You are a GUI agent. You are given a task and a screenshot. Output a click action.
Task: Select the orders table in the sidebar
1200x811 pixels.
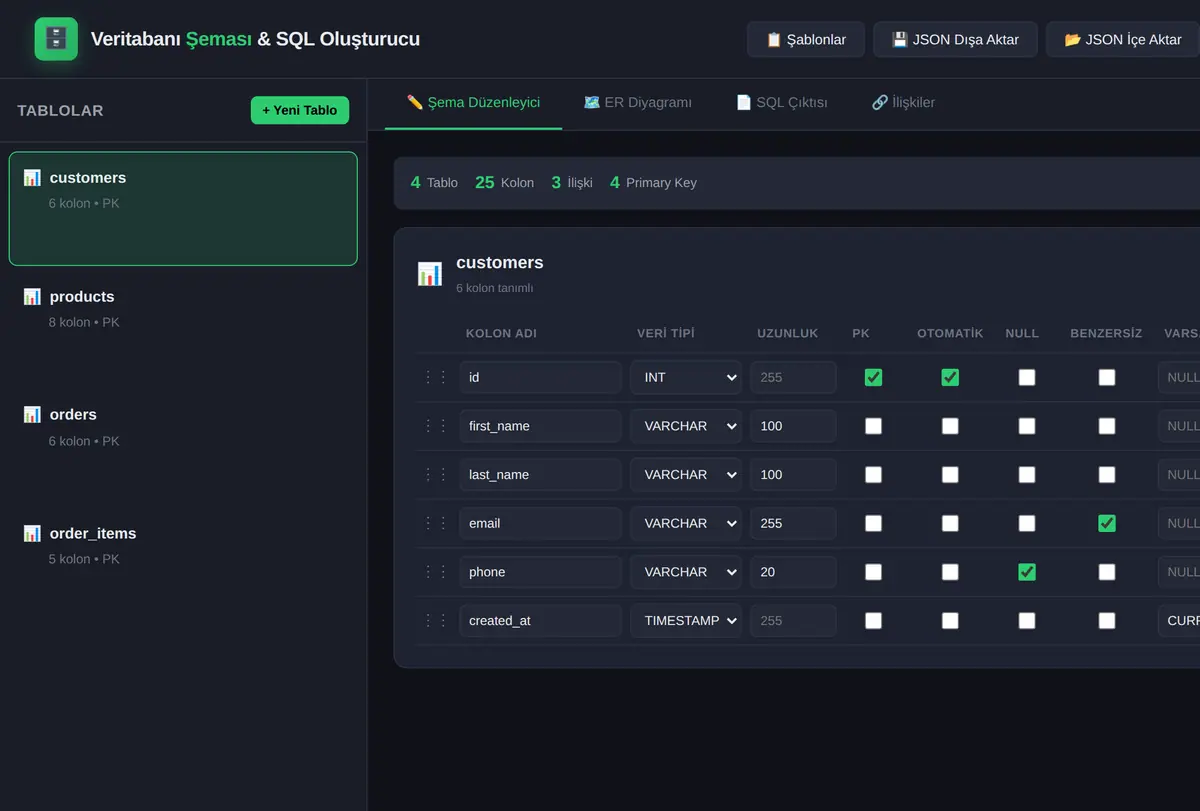click(183, 447)
